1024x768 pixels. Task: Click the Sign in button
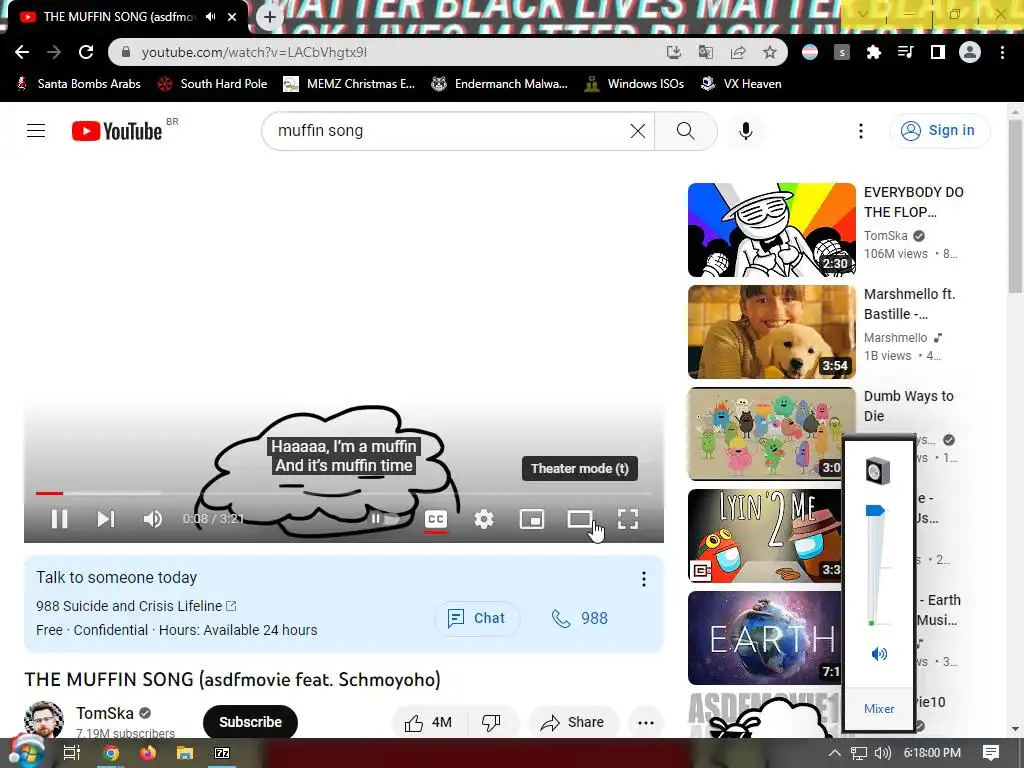tap(939, 131)
